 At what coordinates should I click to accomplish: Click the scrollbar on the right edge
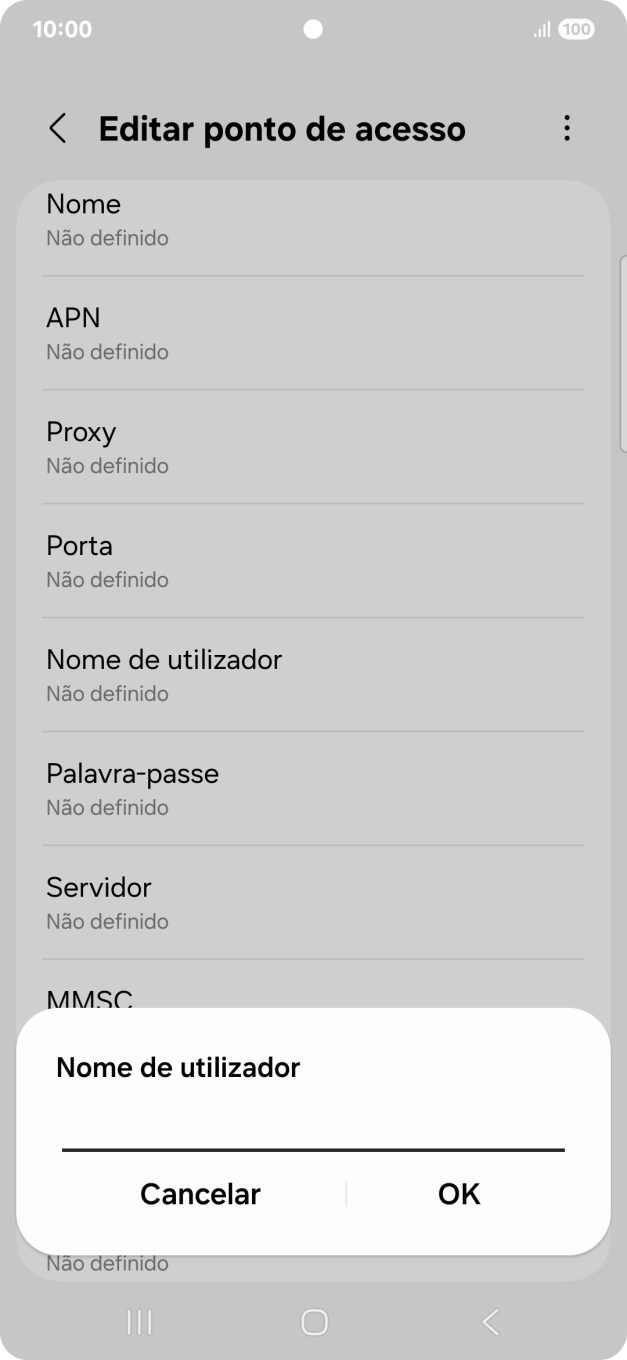tap(622, 350)
